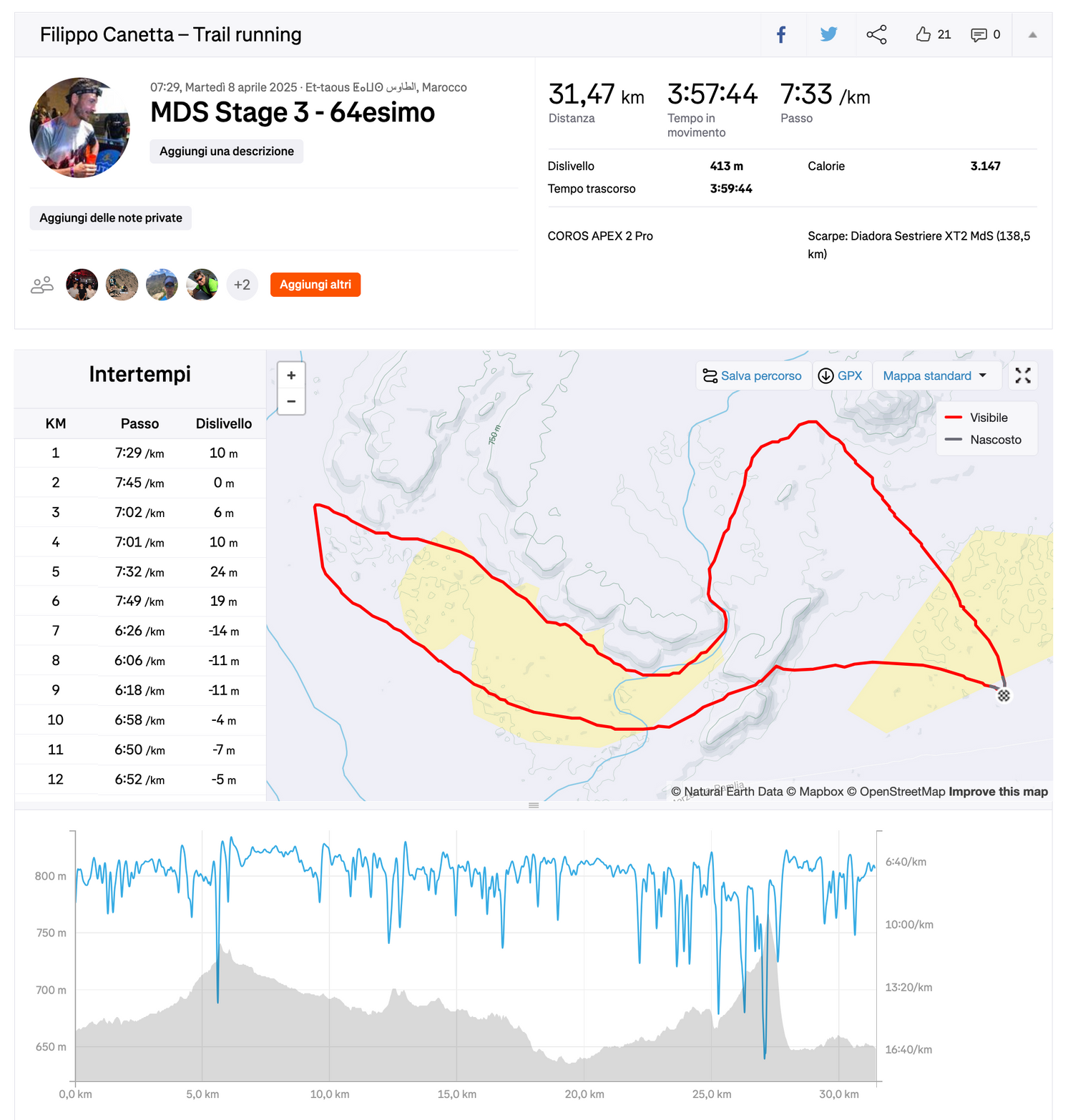Toggle the Nascosto route legend entry
Image resolution: width=1073 pixels, height=1120 pixels.
[x=984, y=440]
